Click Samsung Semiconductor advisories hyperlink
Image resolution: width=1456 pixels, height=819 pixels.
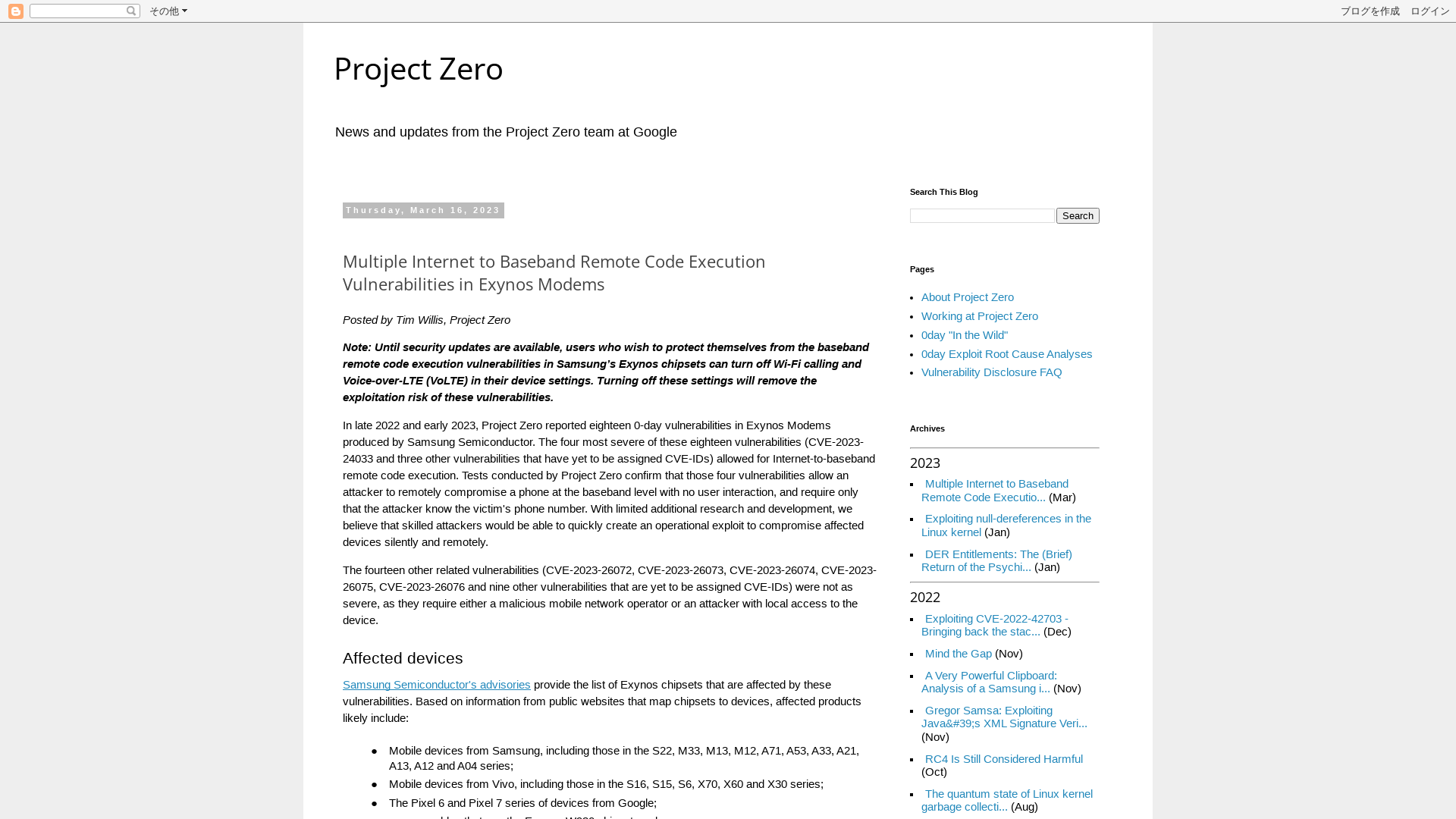point(436,684)
